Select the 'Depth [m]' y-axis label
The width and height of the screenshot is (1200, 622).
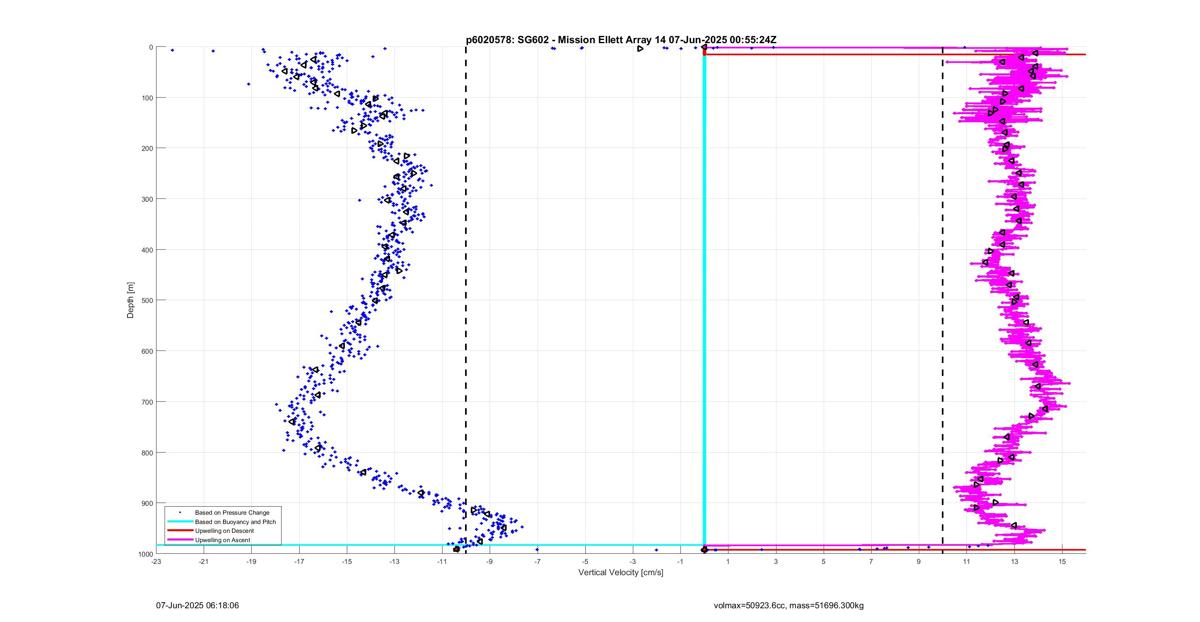pyautogui.click(x=130, y=300)
